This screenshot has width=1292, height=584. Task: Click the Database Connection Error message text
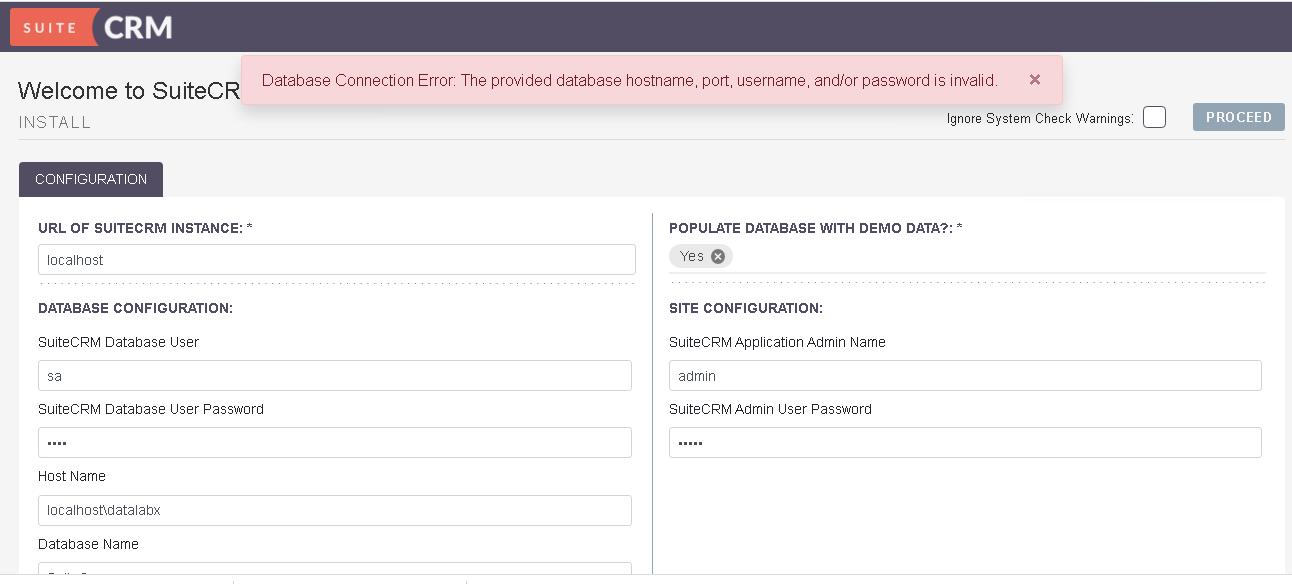(630, 80)
